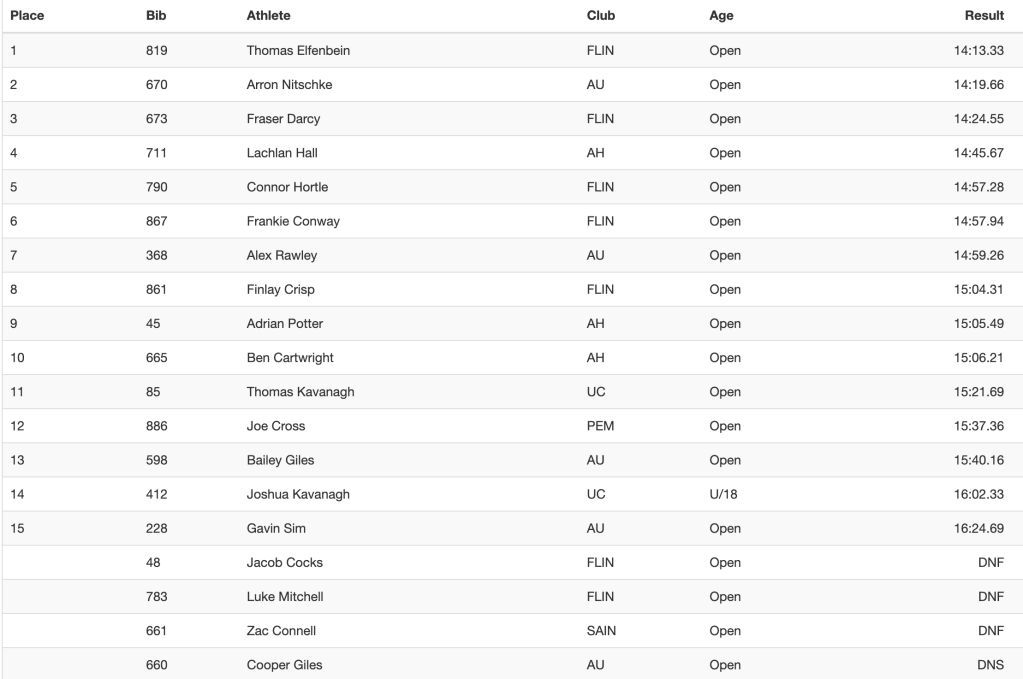Click the PEM club cell
1023x679 pixels.
point(600,426)
